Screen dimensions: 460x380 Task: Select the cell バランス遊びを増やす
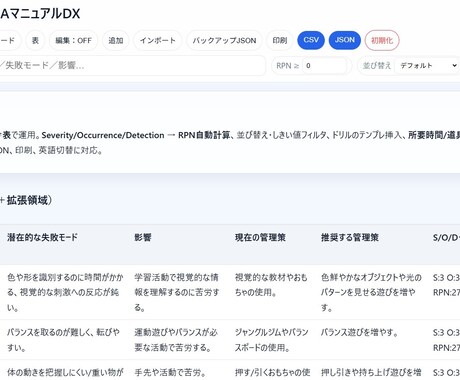point(359,332)
